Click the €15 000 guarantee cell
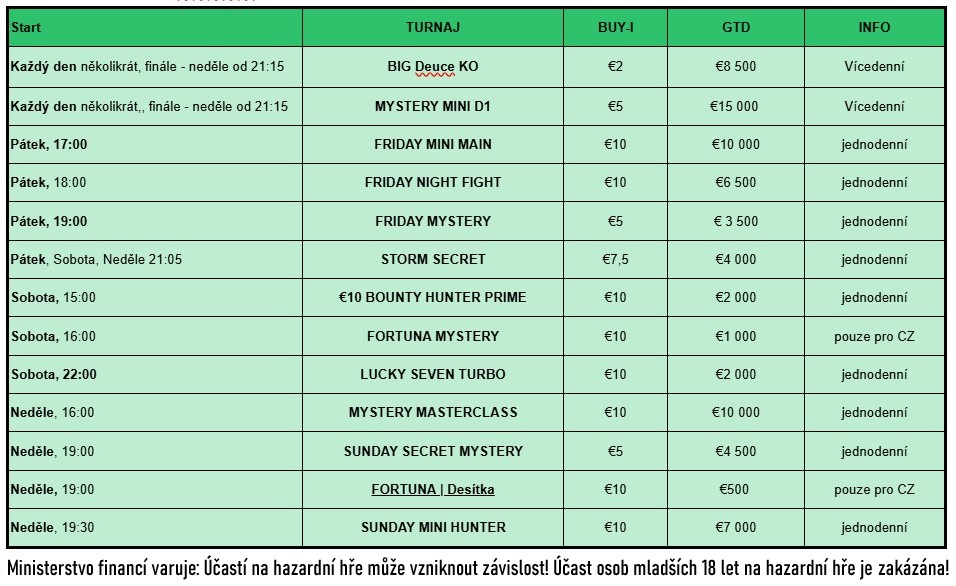The image size is (956, 586). [x=735, y=106]
